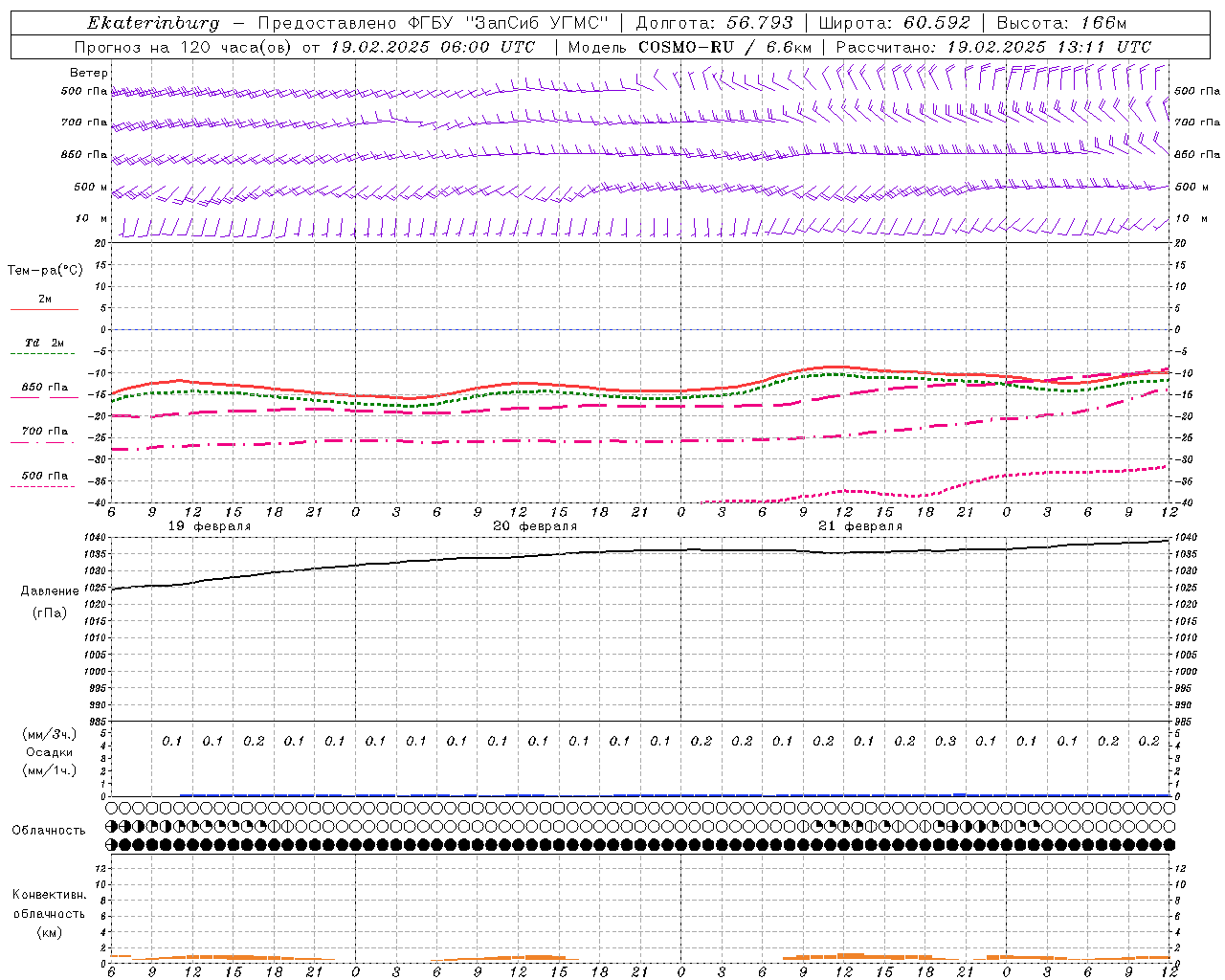The image size is (1225, 980).
Task: Click the 'Модель COSMO-RU / 6.6км' label
Action: (690, 47)
